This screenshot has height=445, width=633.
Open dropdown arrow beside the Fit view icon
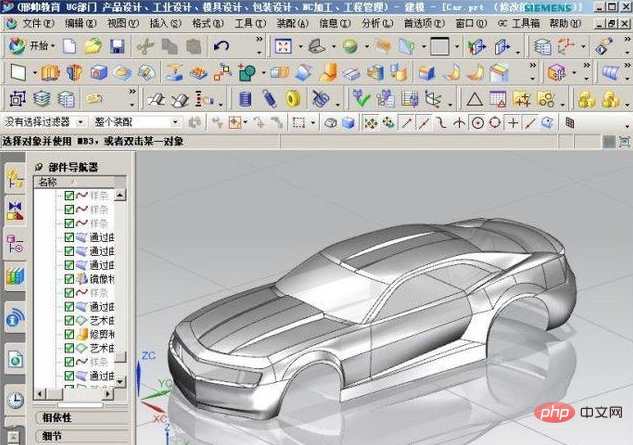pos(300,46)
